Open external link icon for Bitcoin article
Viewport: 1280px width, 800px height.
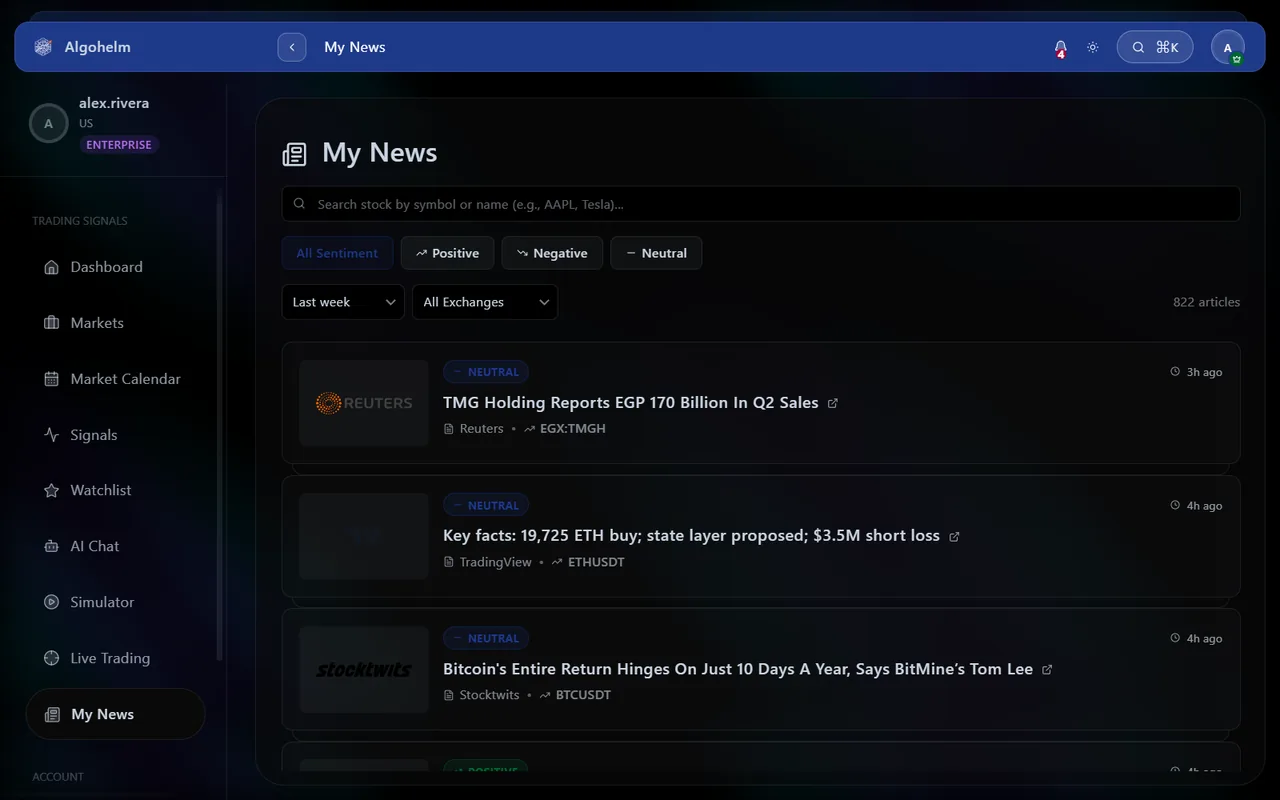click(1047, 670)
